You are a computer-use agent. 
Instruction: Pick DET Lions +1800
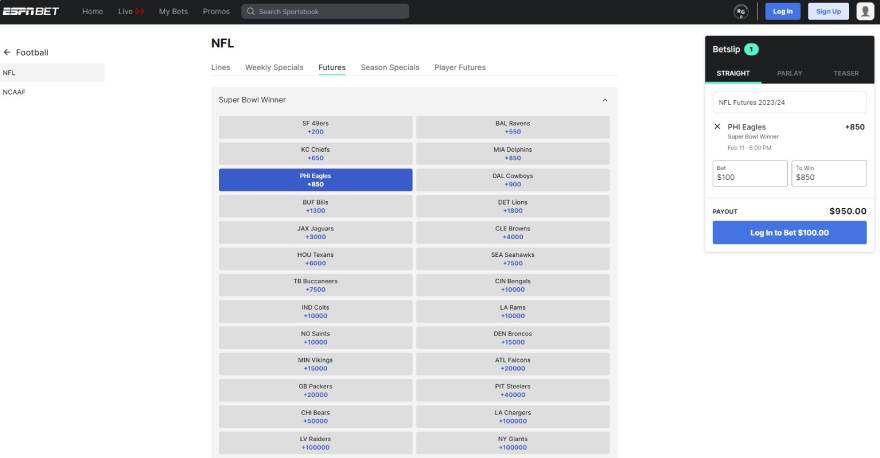point(512,206)
